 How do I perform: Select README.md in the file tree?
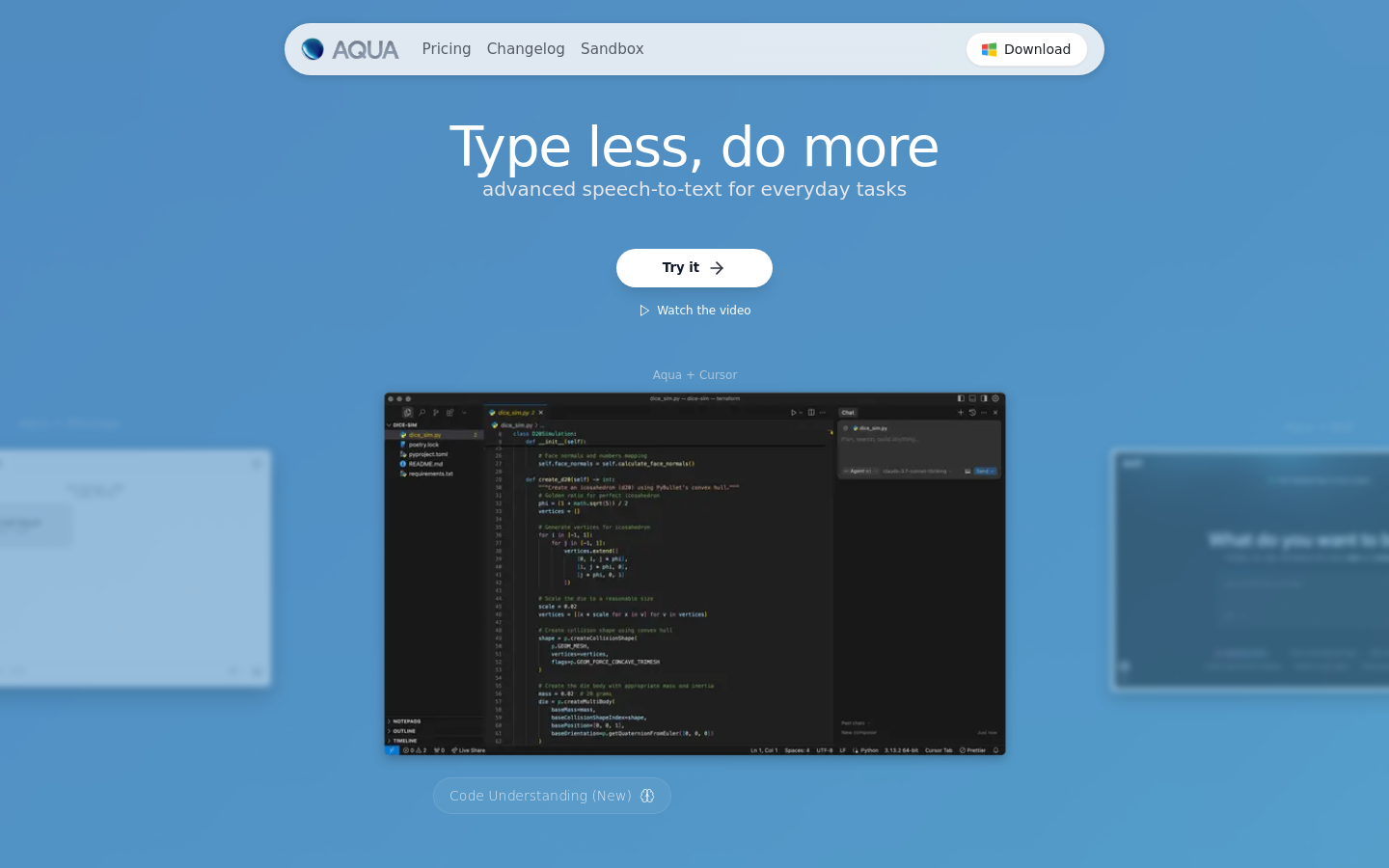[x=434, y=464]
